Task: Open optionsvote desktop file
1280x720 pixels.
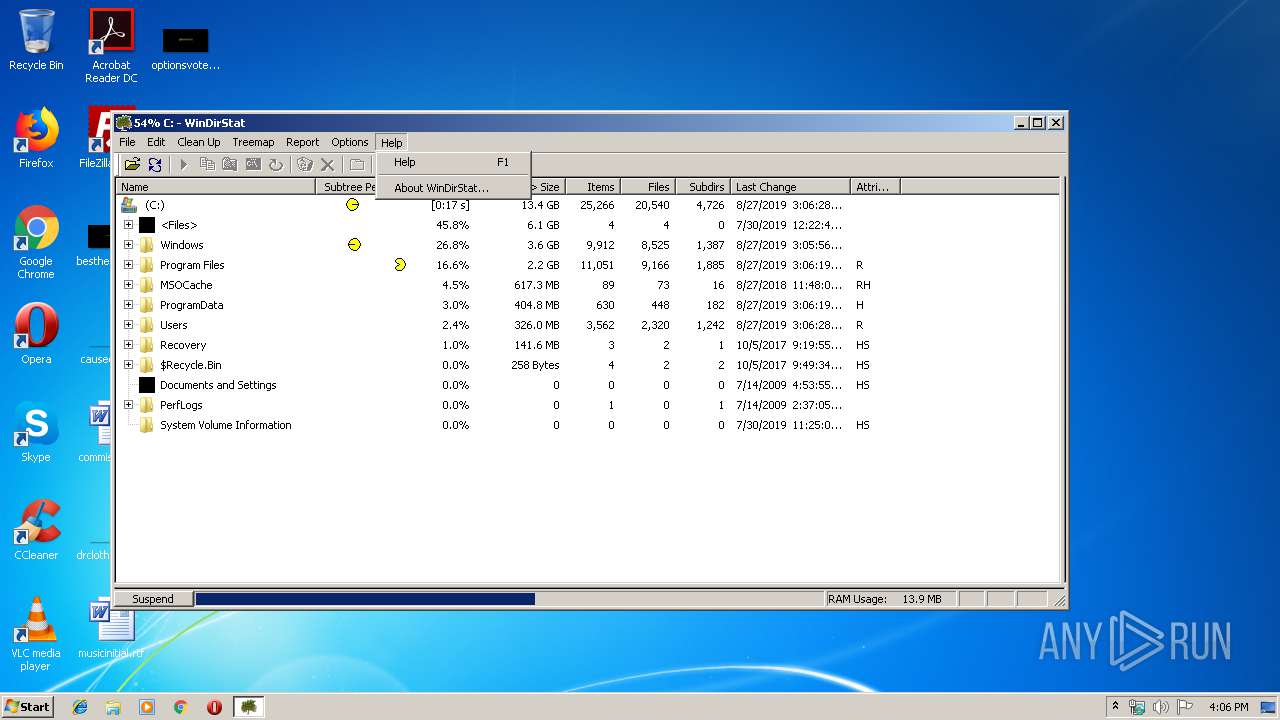Action: click(x=186, y=48)
